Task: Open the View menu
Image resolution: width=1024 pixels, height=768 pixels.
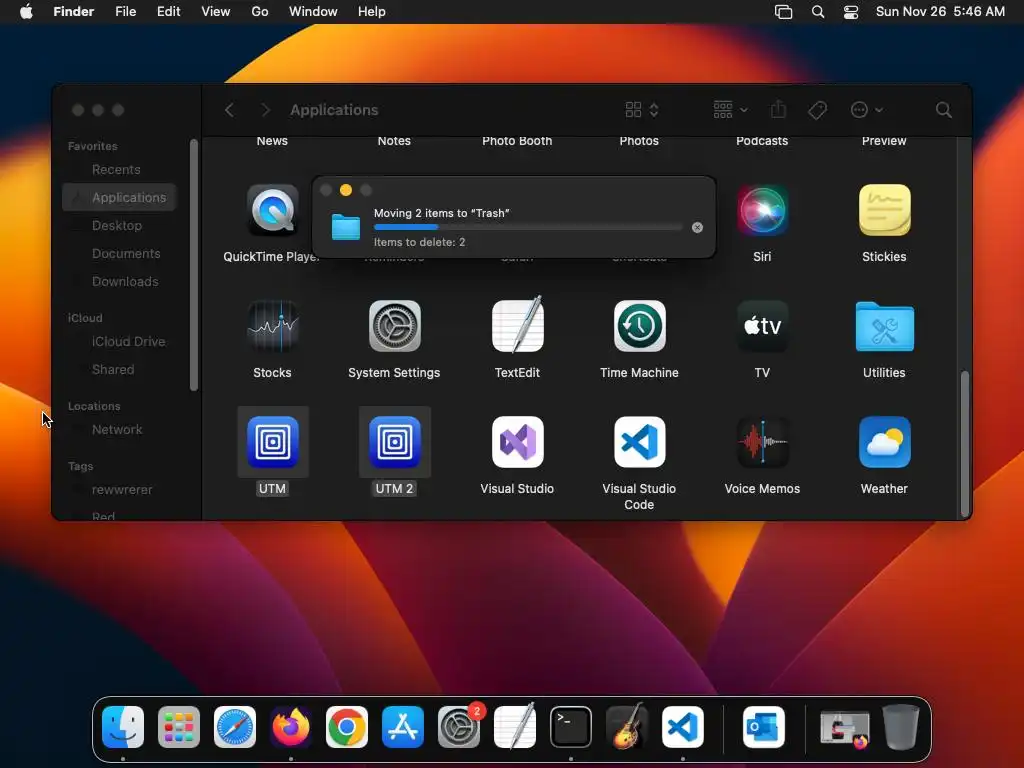Action: (x=216, y=12)
